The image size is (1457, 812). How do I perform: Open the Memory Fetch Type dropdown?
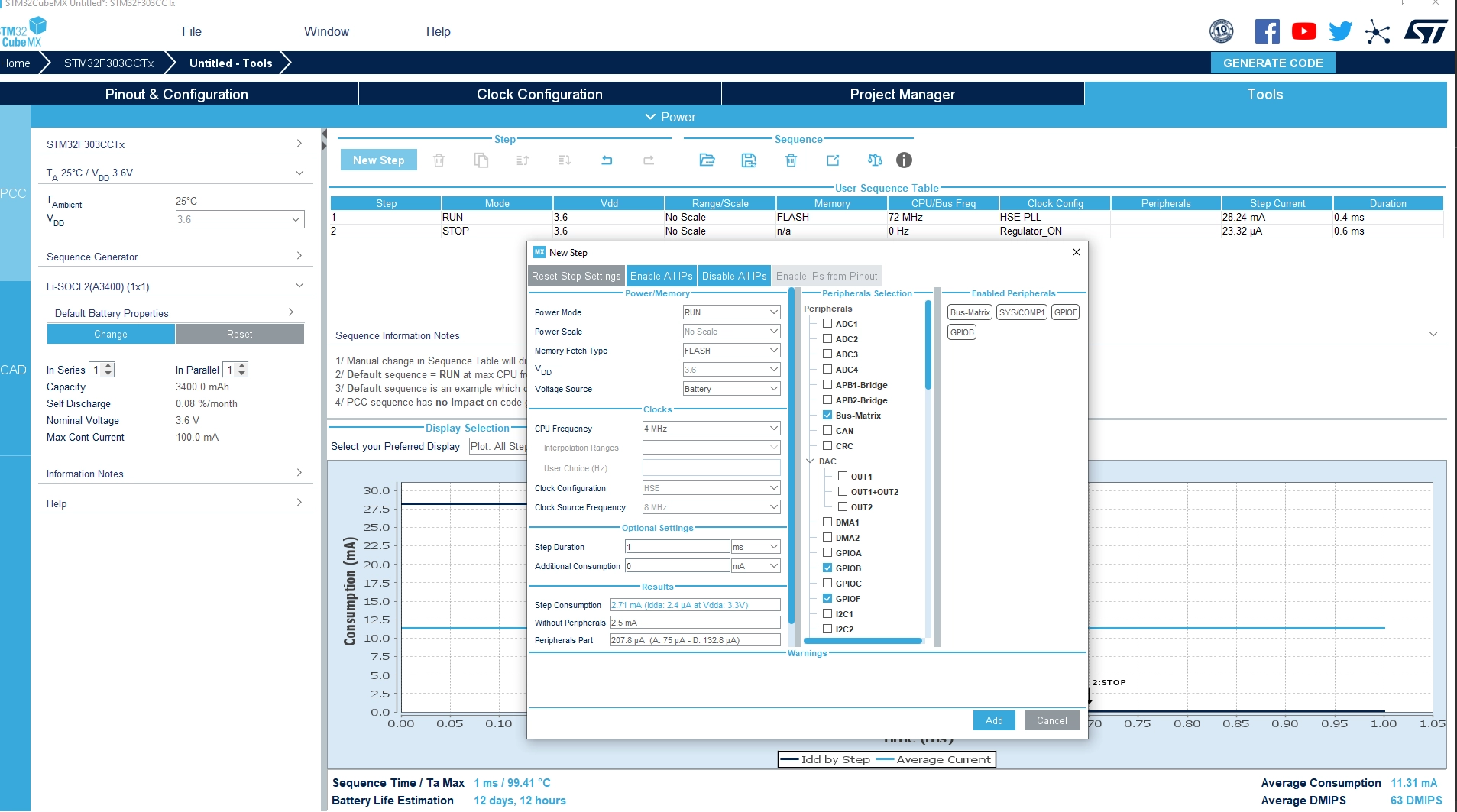click(731, 351)
